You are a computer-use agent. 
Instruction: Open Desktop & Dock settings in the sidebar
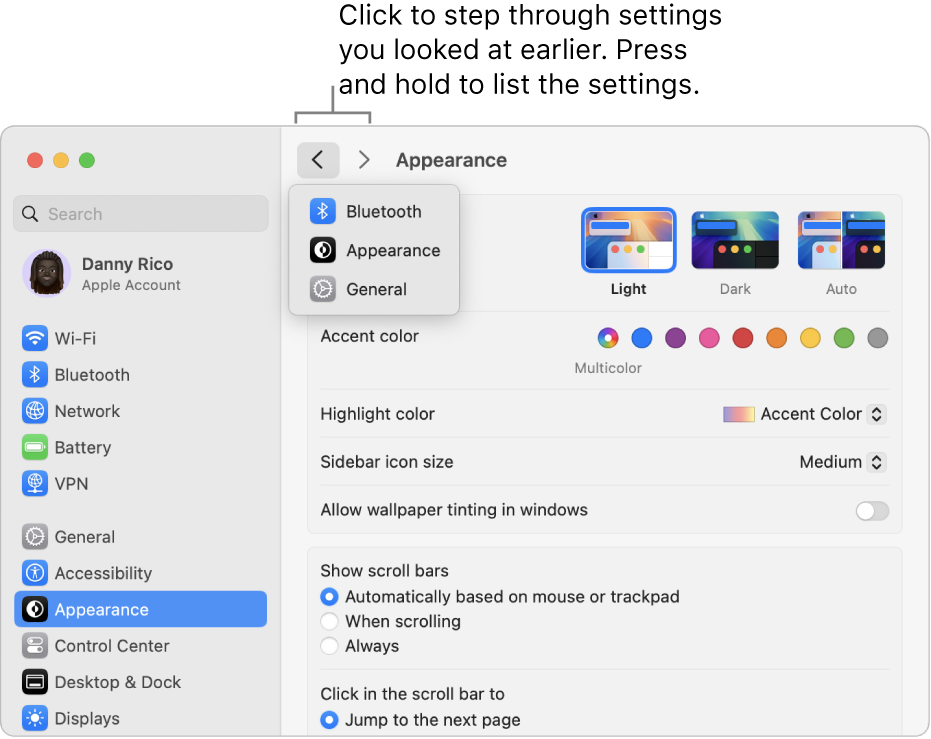pyautogui.click(x=141, y=682)
